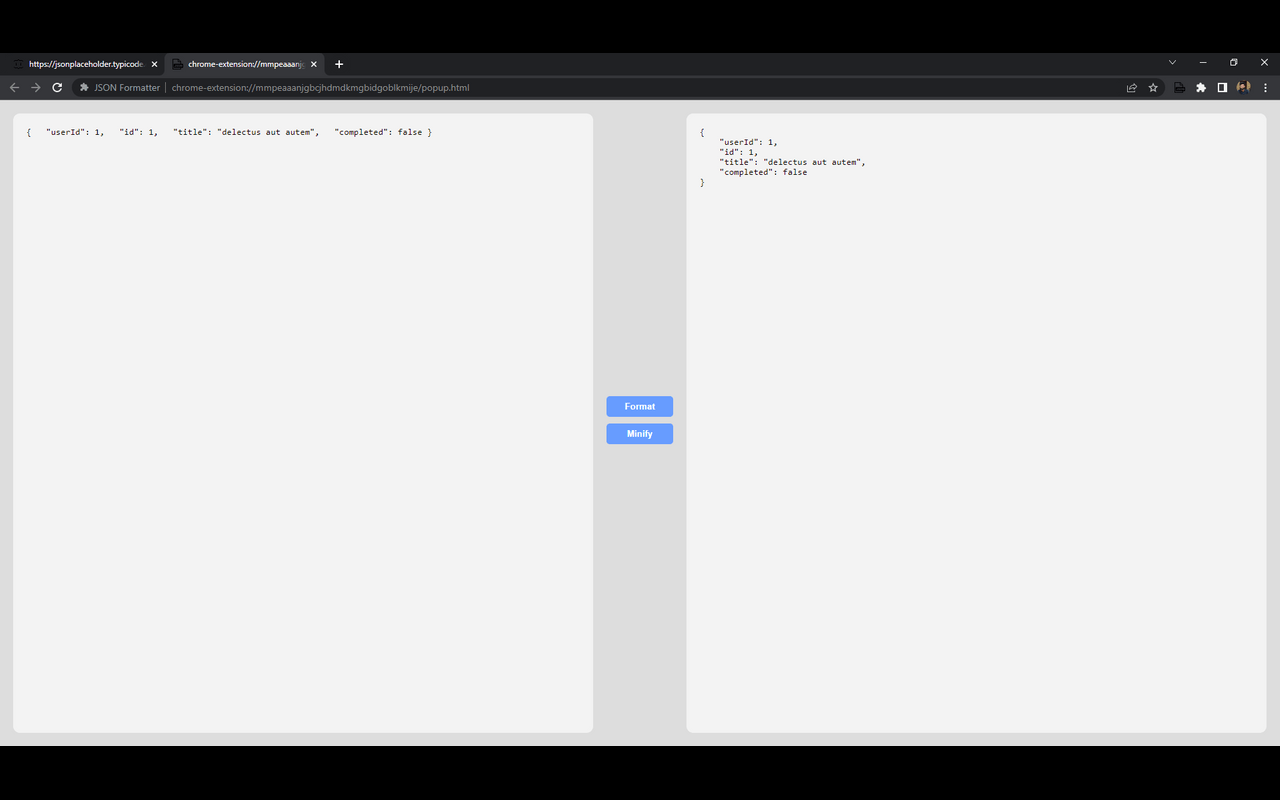Open a new browser tab
Image resolution: width=1280 pixels, height=800 pixels.
coord(339,64)
